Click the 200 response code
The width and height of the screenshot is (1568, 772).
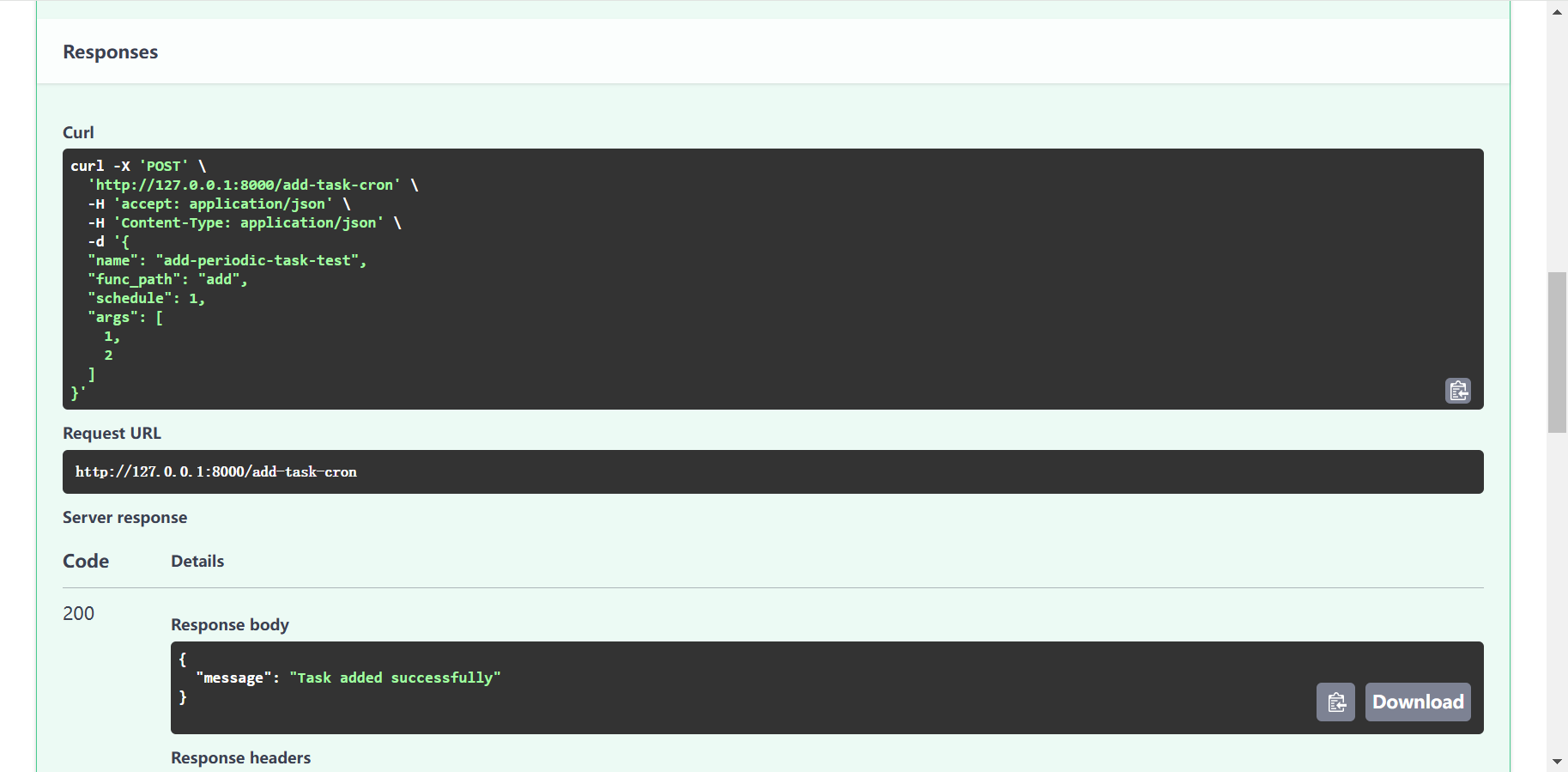(78, 613)
